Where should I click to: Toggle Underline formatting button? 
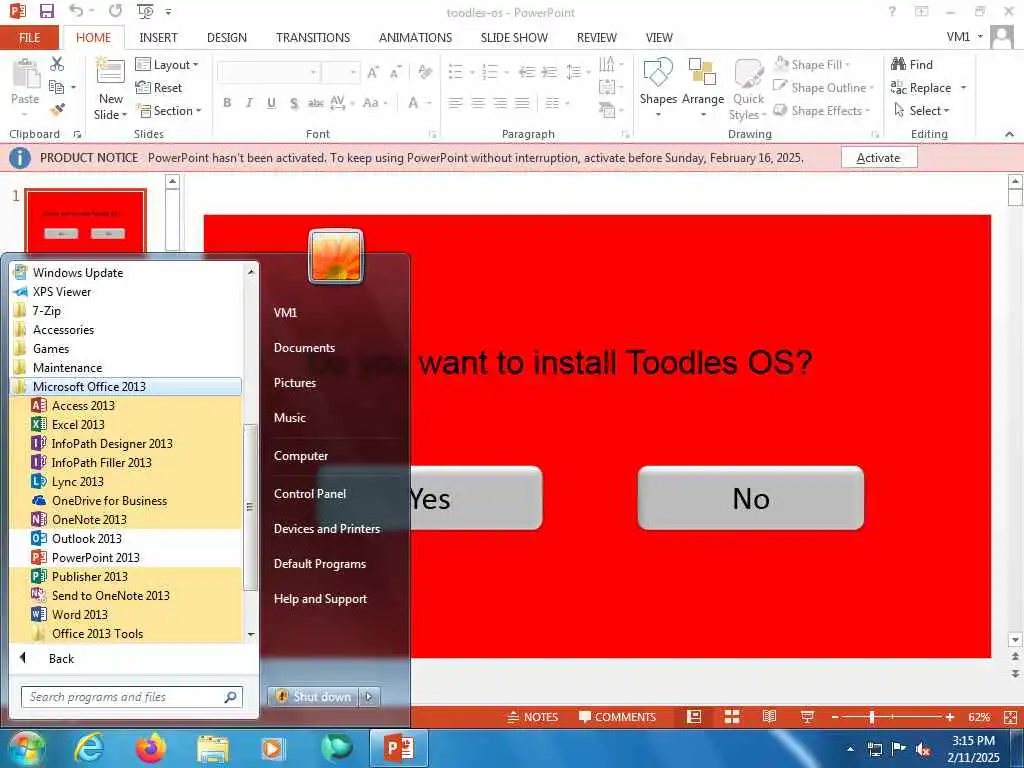271,103
